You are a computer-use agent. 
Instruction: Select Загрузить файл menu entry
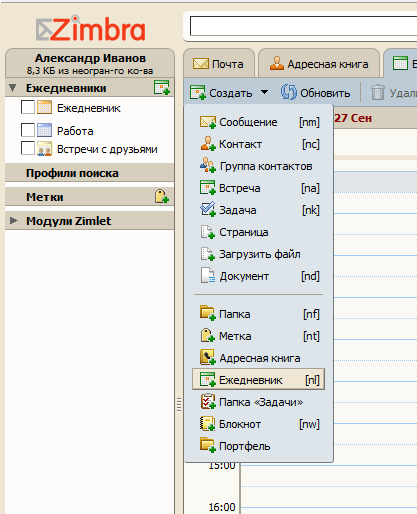[259, 254]
